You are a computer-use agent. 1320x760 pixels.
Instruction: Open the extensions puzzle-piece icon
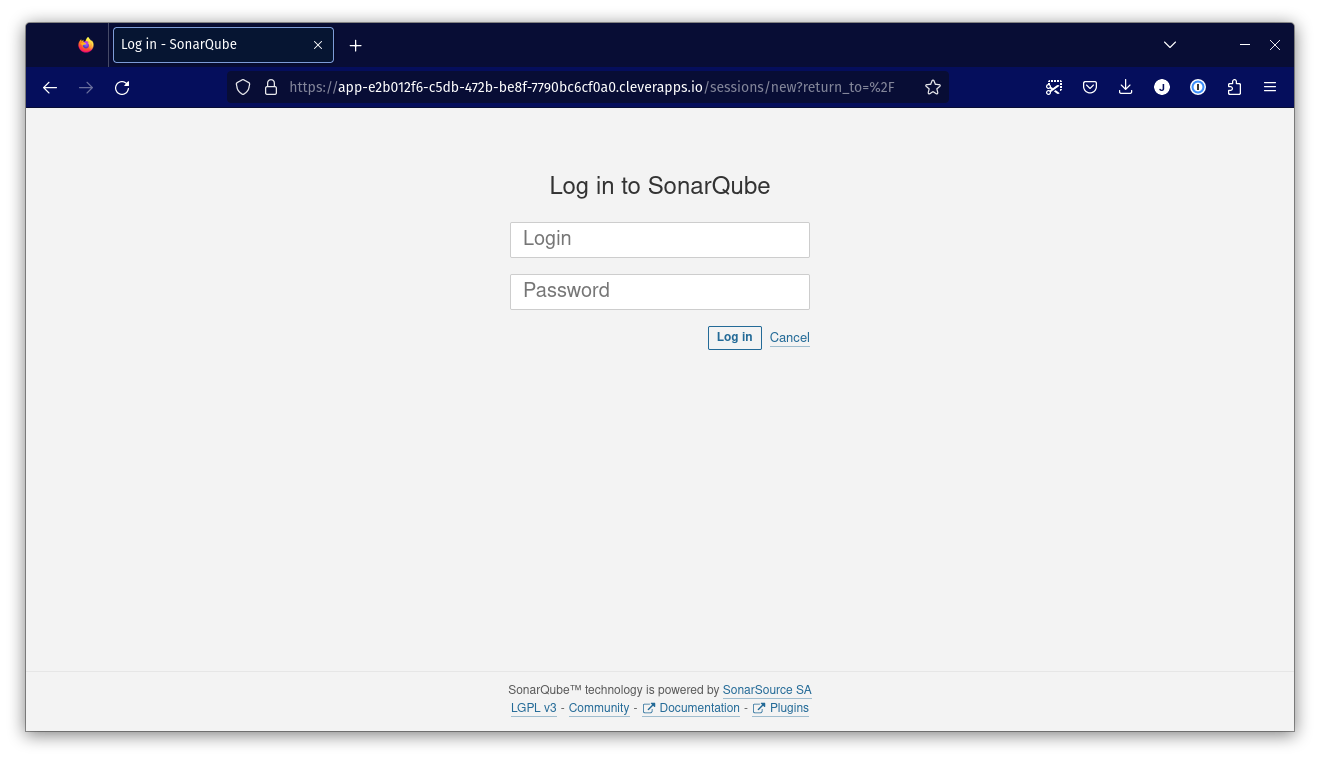(x=1234, y=88)
